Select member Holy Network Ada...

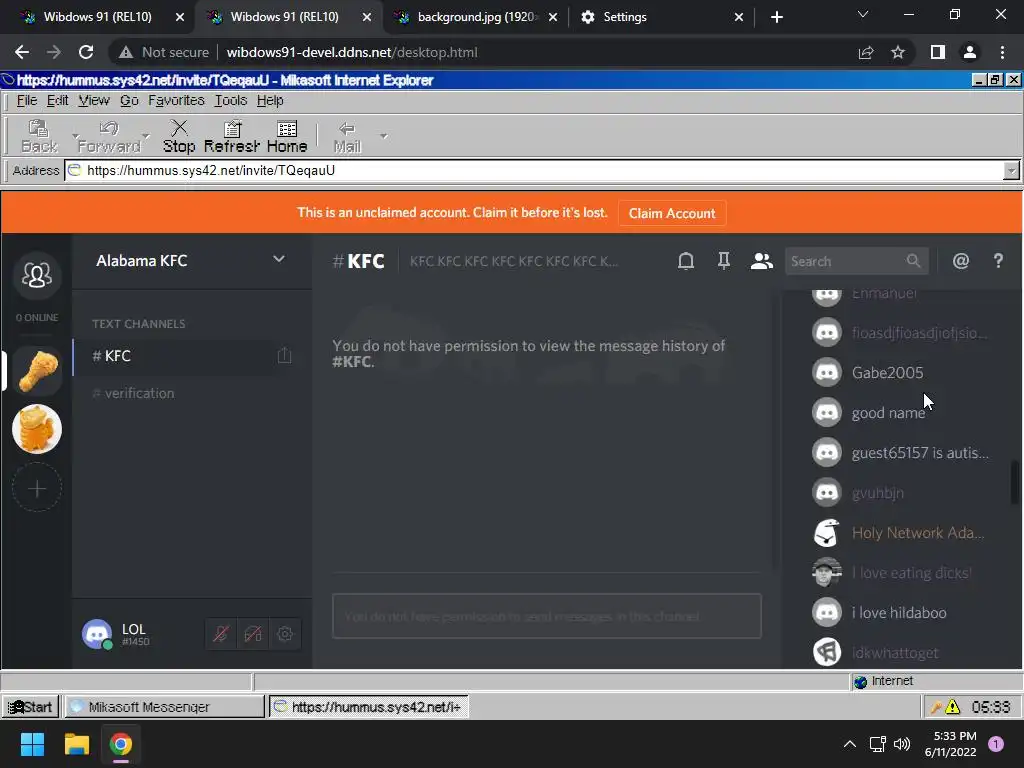901,533
